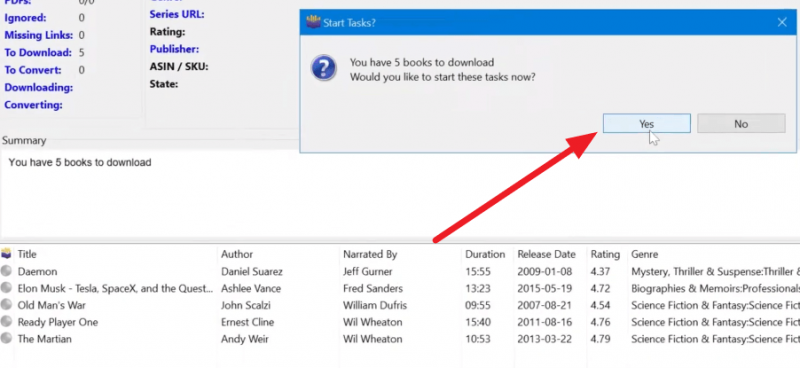800x368 pixels.
Task: Sort the list by Release Date header
Action: [546, 254]
